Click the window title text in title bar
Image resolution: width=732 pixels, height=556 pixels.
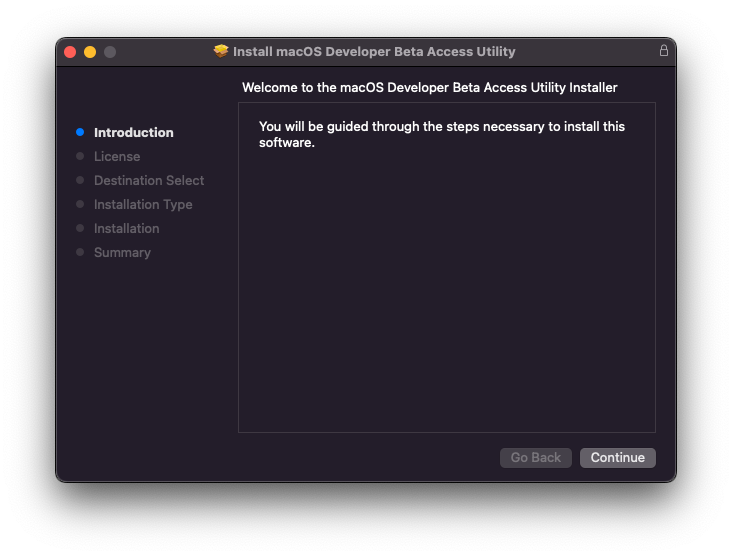pos(374,51)
